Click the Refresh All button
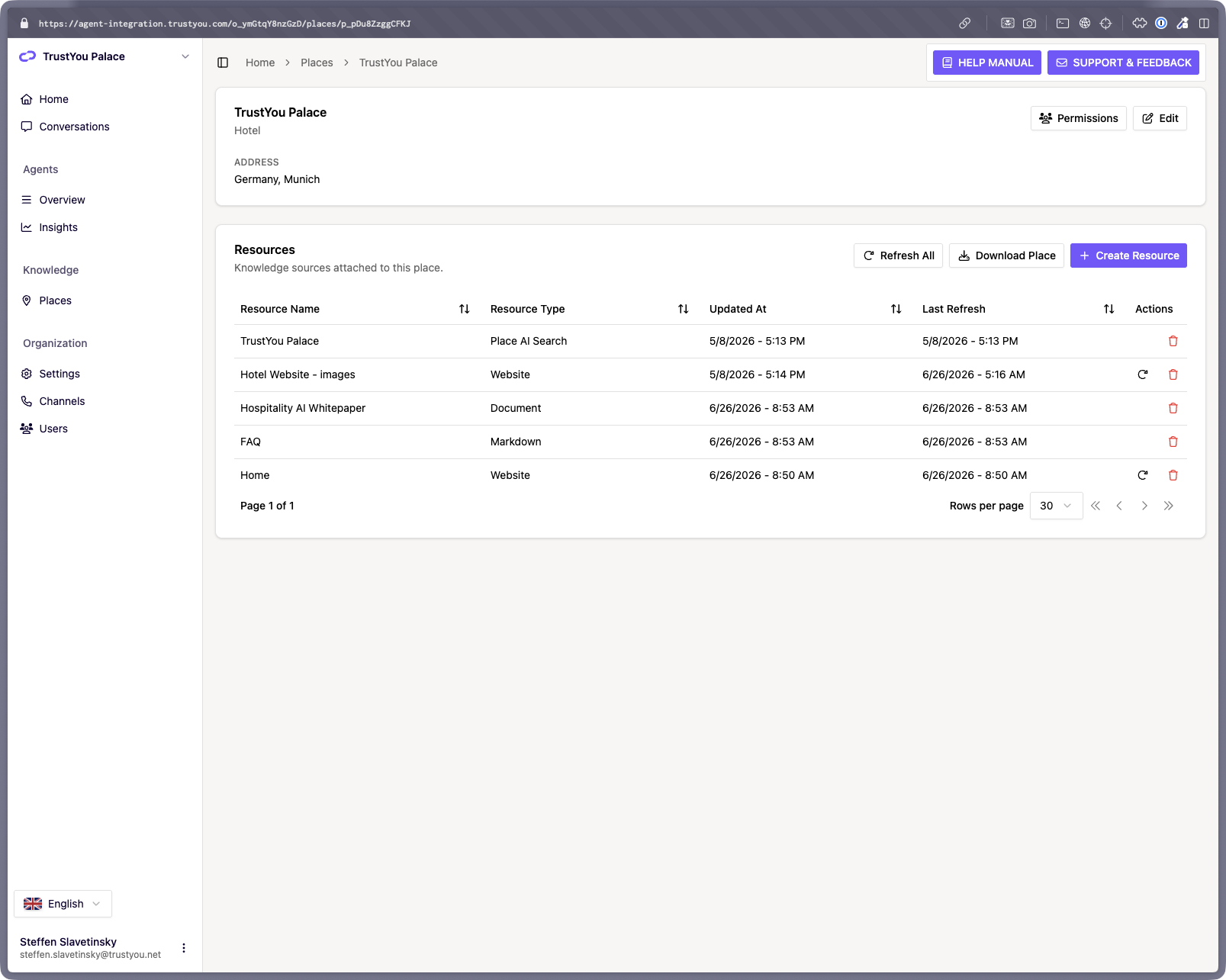This screenshot has height=980, width=1226. pos(899,255)
